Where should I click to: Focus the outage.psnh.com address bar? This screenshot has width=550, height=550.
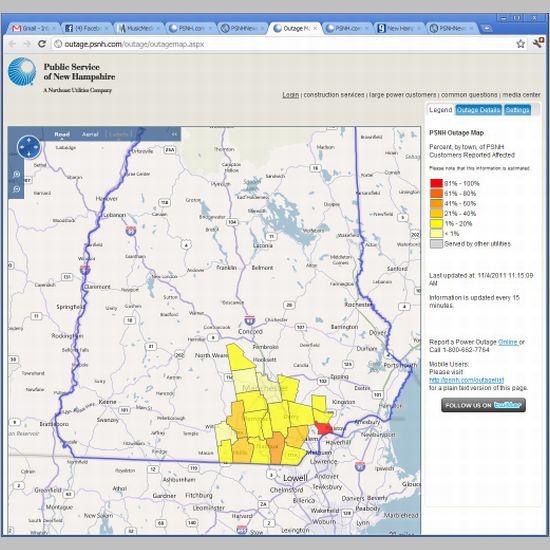289,44
